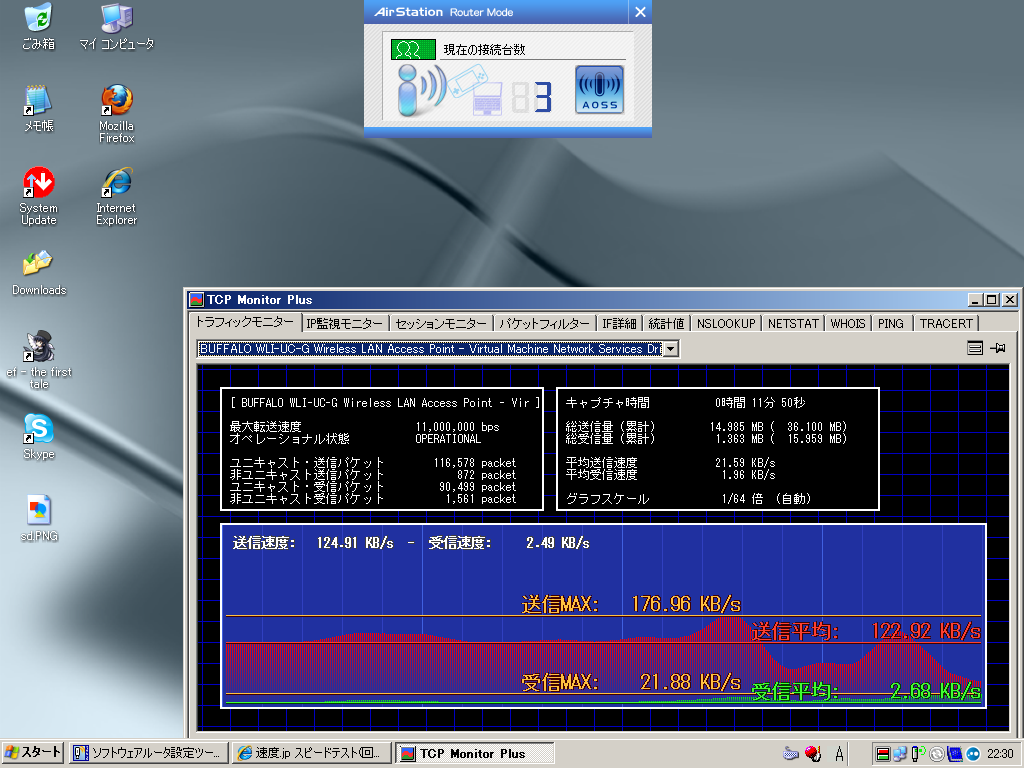The image size is (1024, 768).
Task: Click the グラフスケール 1/64 倍 row
Action: click(688, 498)
